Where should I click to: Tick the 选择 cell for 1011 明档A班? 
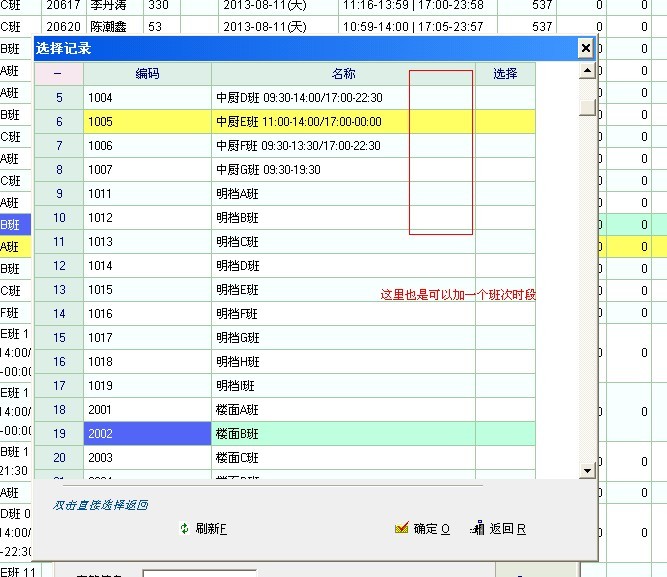[x=505, y=194]
